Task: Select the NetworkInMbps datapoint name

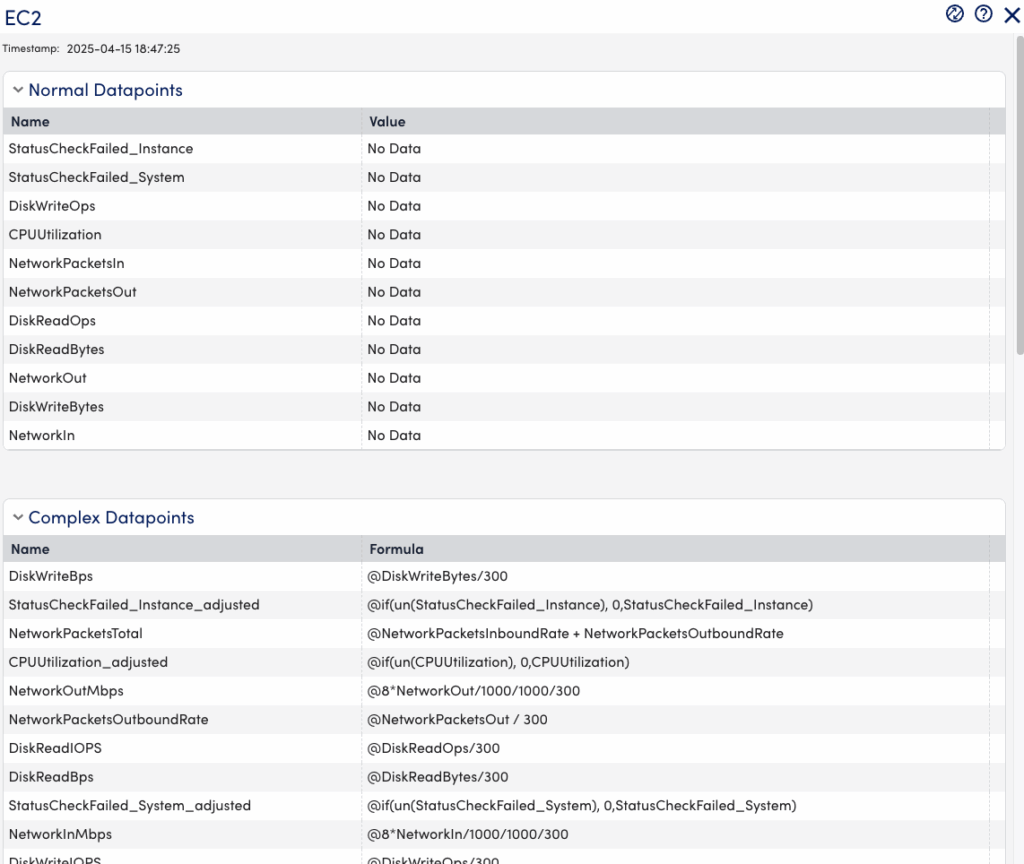Action: coord(60,835)
